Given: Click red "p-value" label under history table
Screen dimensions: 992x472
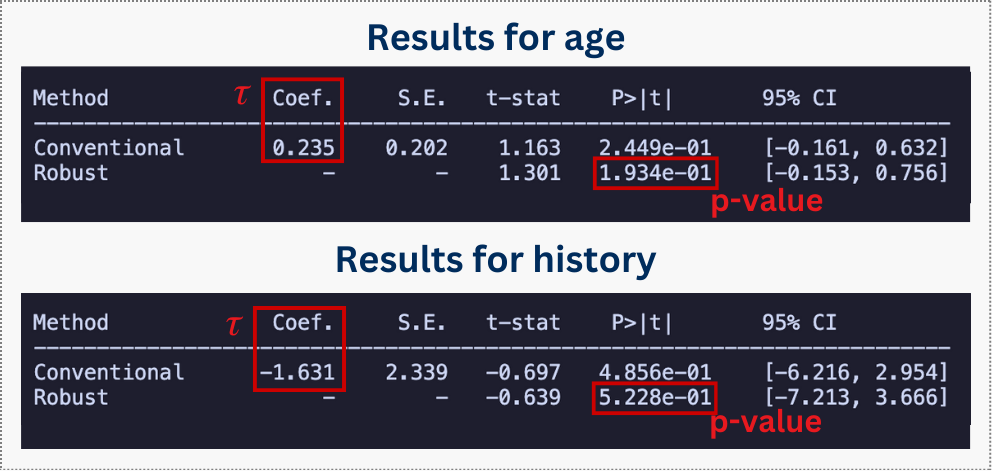Looking at the screenshot, I should click(766, 423).
